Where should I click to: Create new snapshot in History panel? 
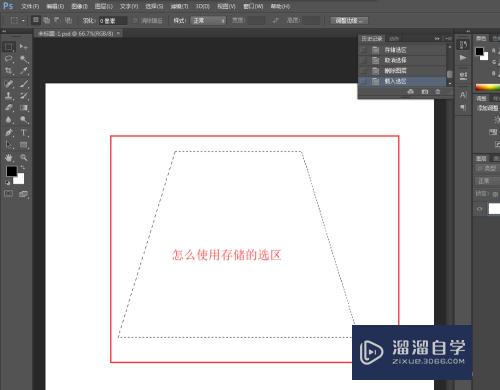coord(425,92)
